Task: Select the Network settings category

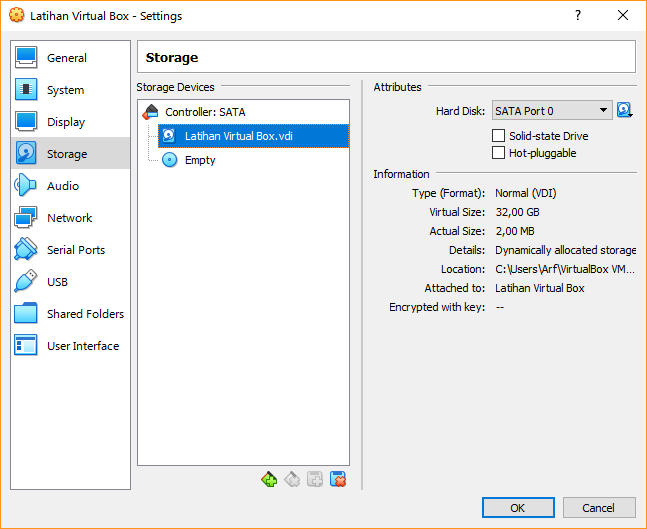Action: pos(69,218)
